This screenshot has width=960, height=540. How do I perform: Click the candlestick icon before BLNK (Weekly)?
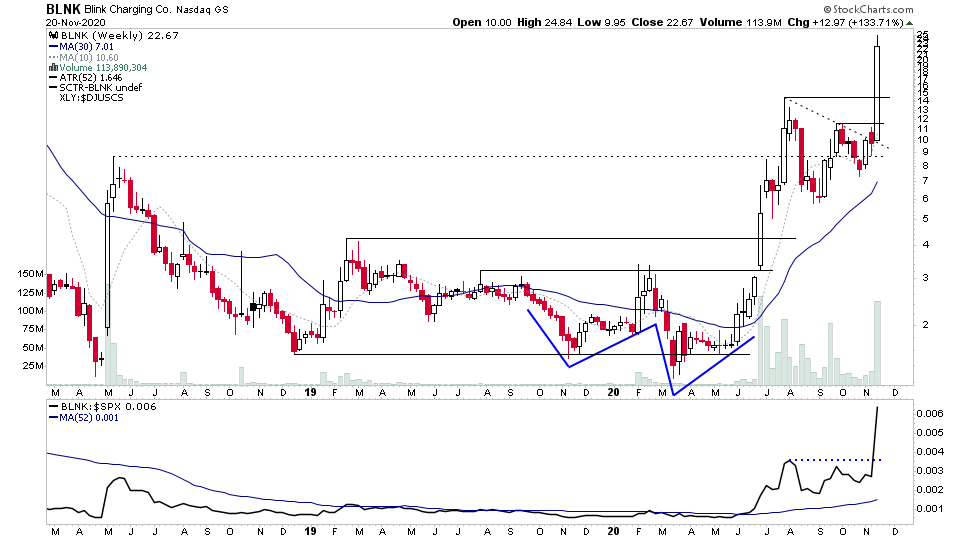[53, 36]
